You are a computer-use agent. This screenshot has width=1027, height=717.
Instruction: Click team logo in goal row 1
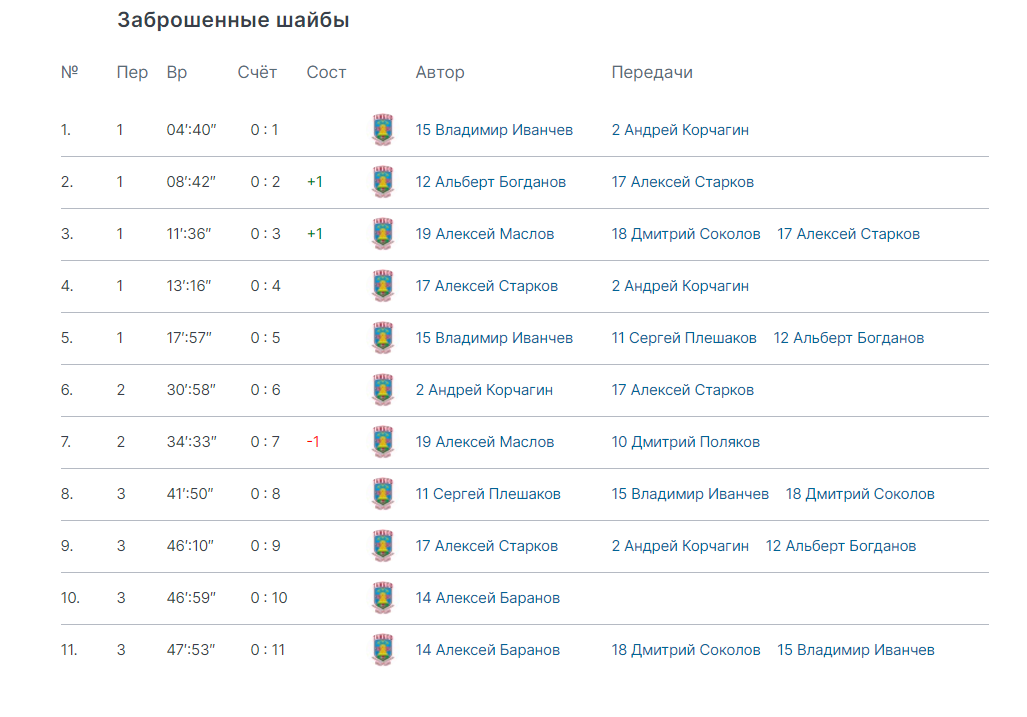[x=383, y=130]
